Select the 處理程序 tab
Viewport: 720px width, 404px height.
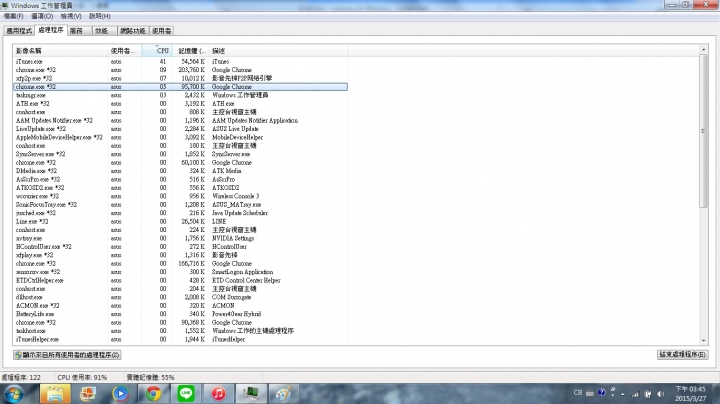(51, 30)
